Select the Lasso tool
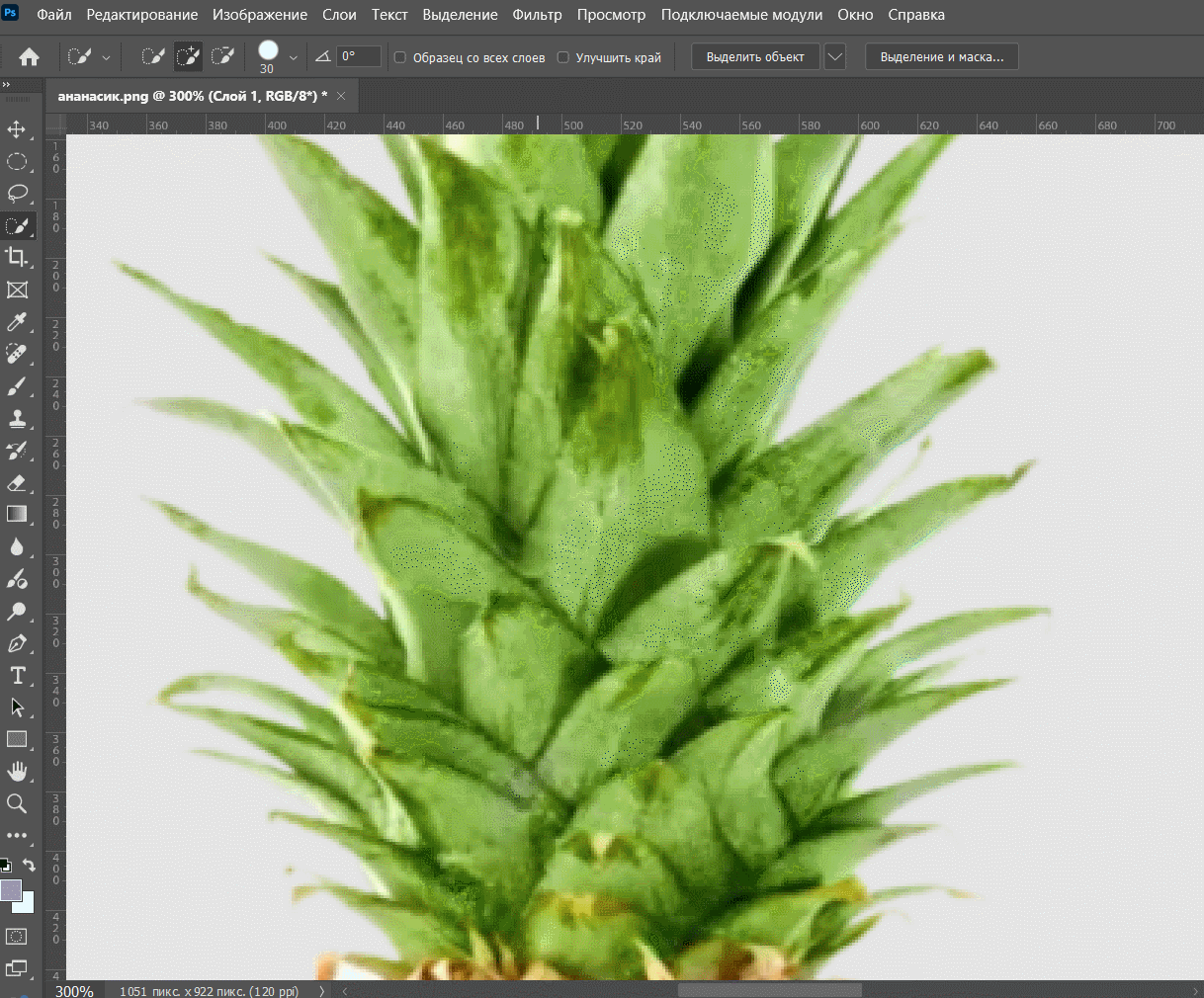This screenshot has width=1204, height=998. pos(17,194)
